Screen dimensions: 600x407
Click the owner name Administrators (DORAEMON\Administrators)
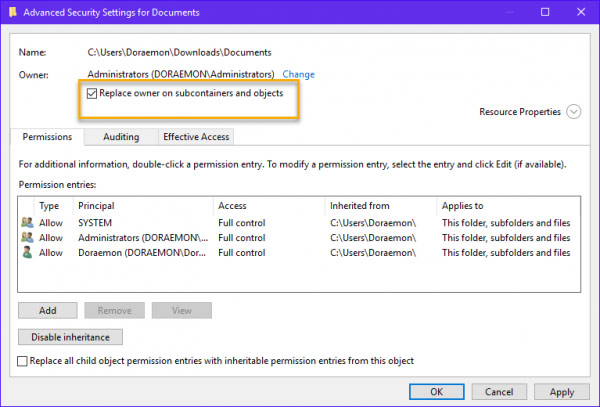point(181,74)
